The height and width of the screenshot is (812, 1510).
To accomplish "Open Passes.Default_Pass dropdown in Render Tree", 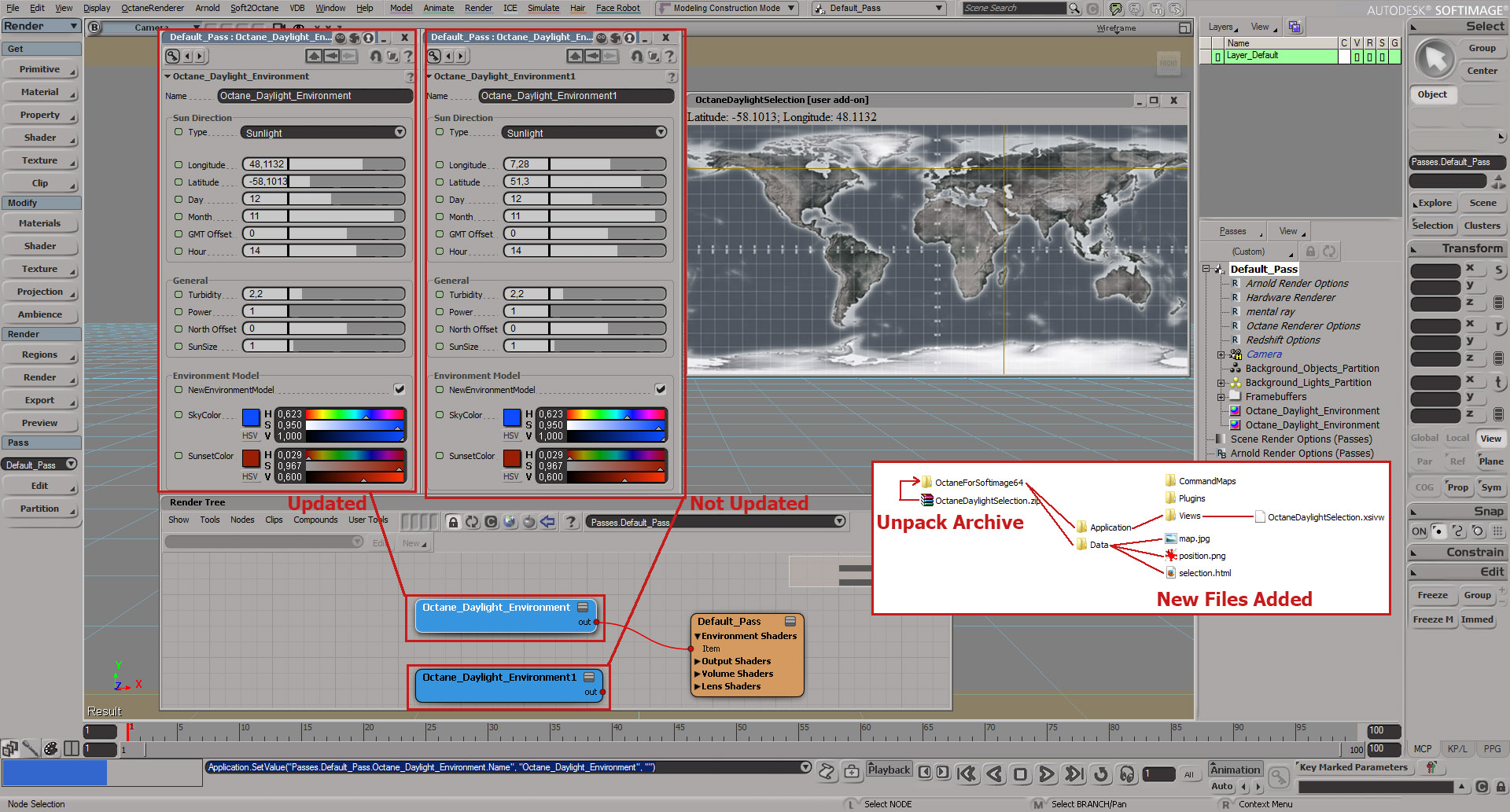I will pyautogui.click(x=716, y=522).
